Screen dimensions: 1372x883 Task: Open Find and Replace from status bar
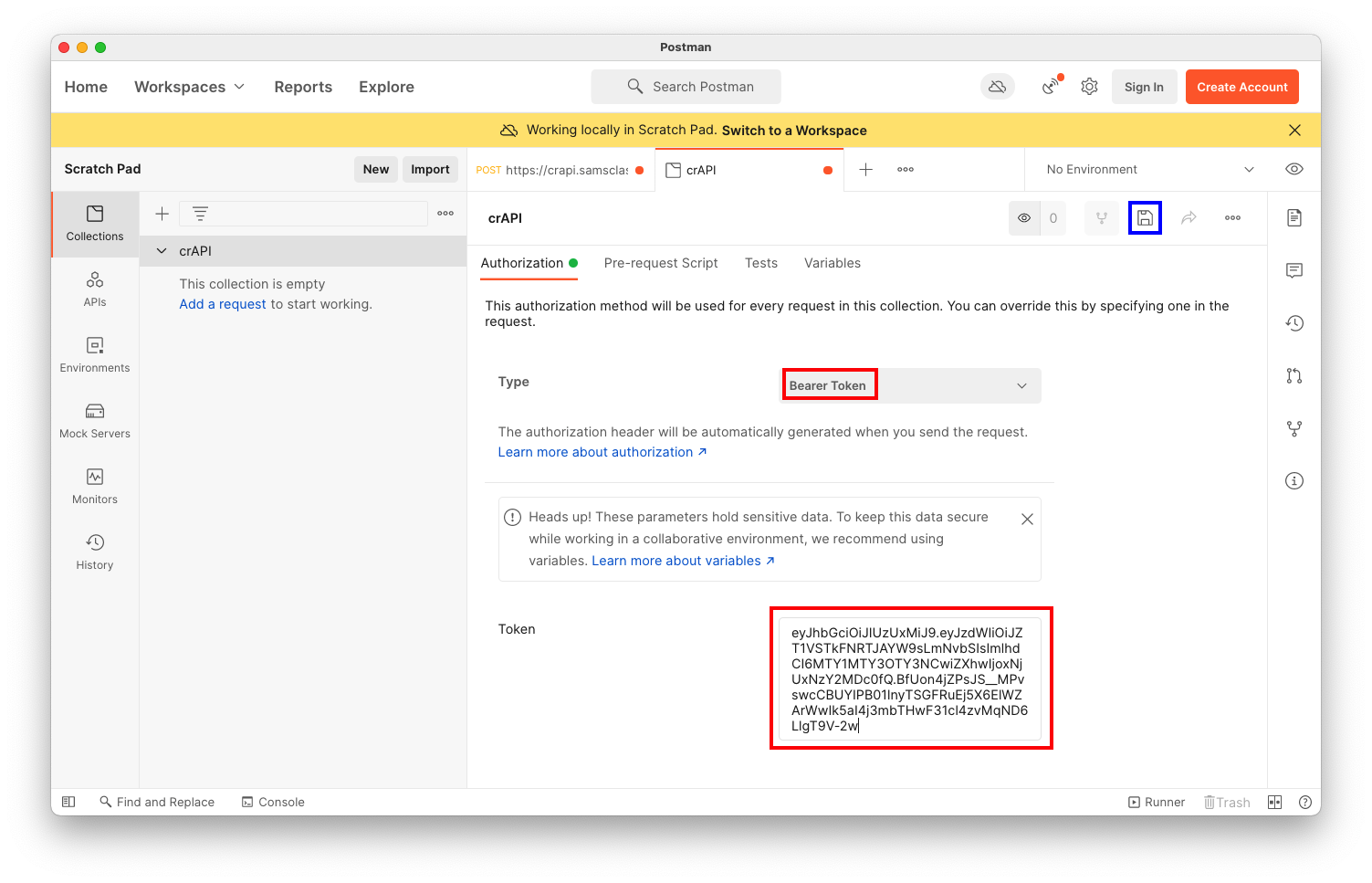[157, 802]
